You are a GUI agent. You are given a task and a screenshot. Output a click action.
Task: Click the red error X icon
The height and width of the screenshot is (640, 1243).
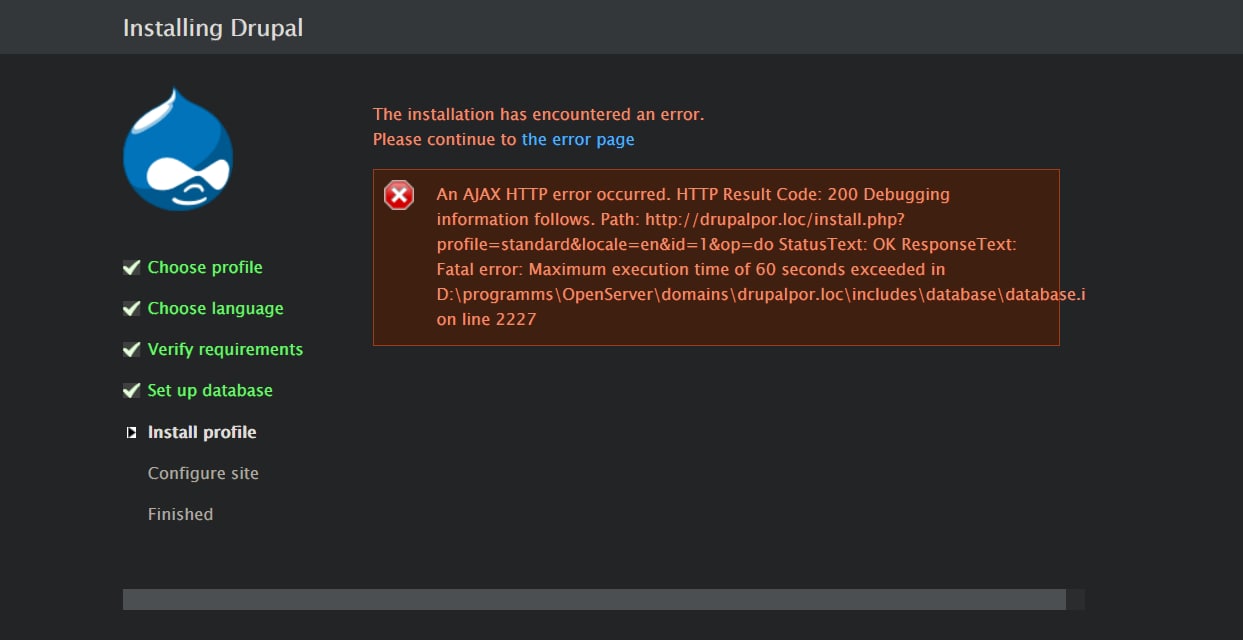tap(399, 195)
